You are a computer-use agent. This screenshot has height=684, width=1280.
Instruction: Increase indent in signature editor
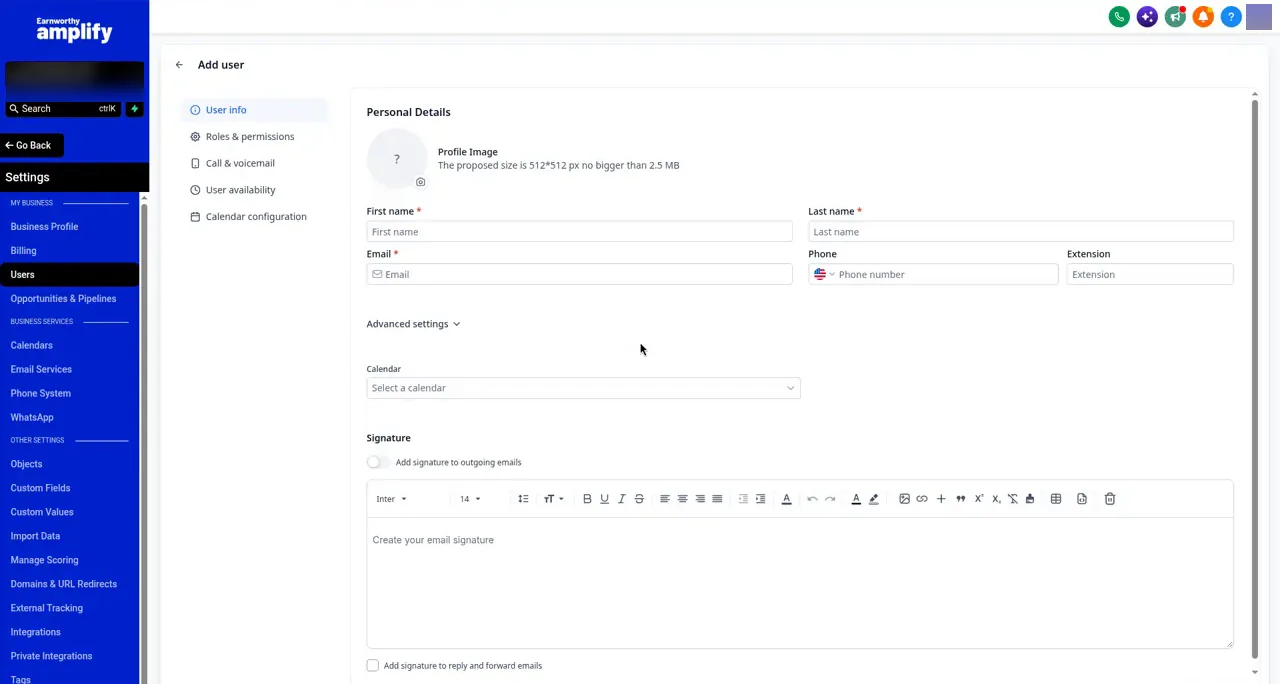(x=760, y=499)
